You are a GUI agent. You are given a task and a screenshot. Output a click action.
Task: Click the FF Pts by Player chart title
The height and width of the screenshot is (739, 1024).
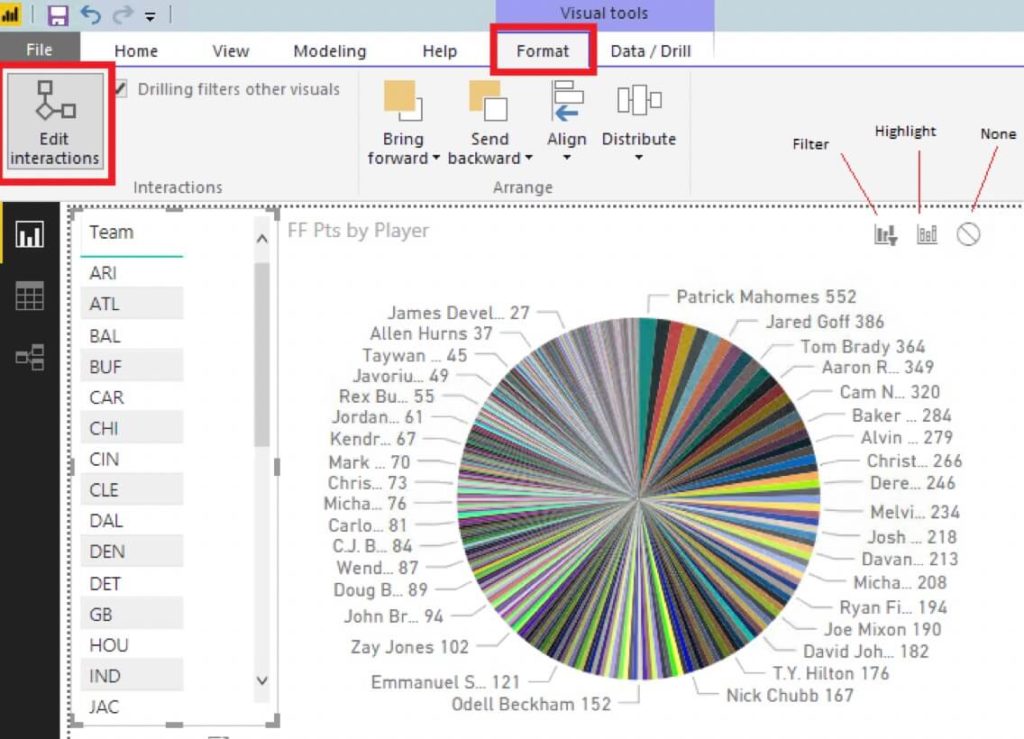coord(358,230)
